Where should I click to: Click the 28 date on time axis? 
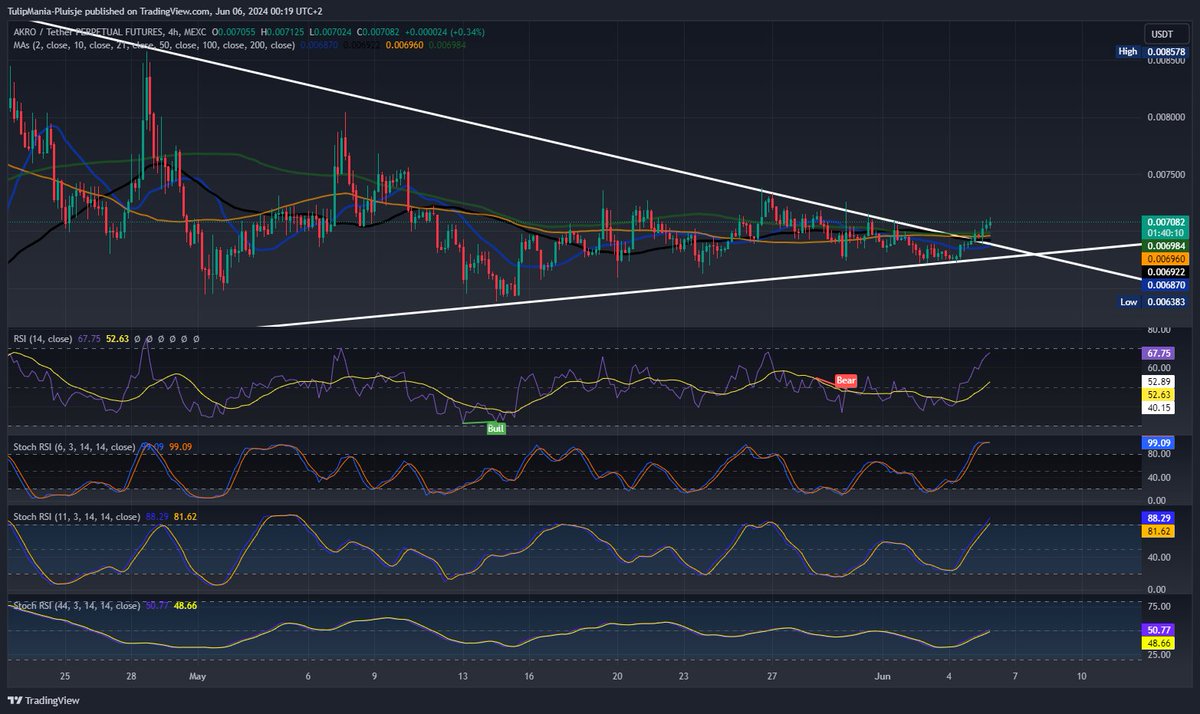click(130, 676)
